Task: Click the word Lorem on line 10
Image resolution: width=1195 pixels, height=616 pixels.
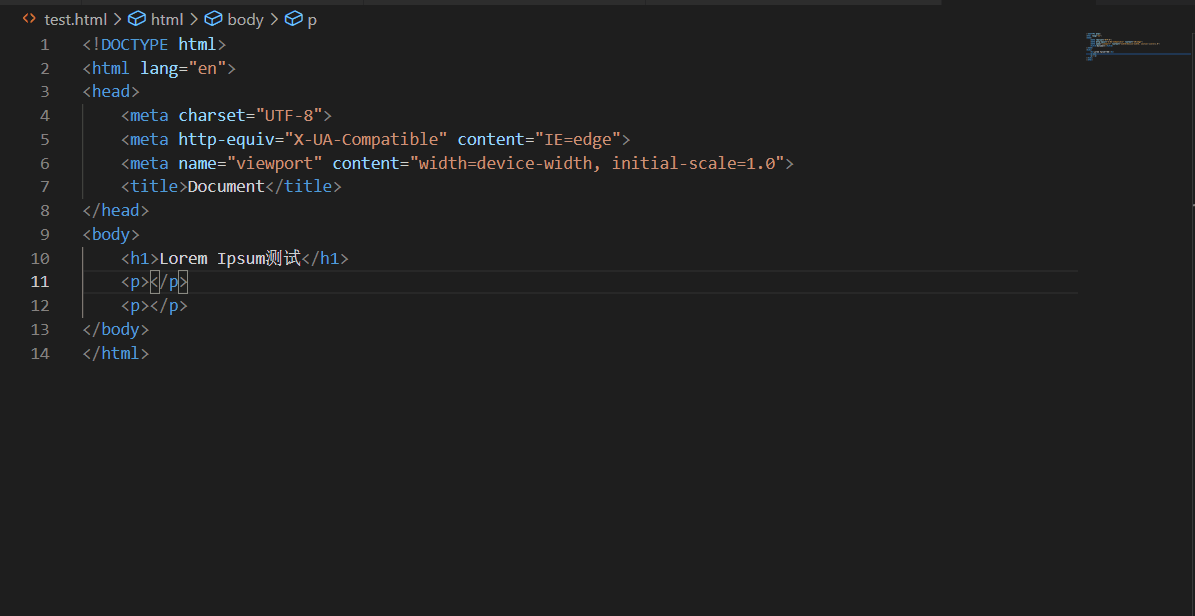Action: pos(182,257)
